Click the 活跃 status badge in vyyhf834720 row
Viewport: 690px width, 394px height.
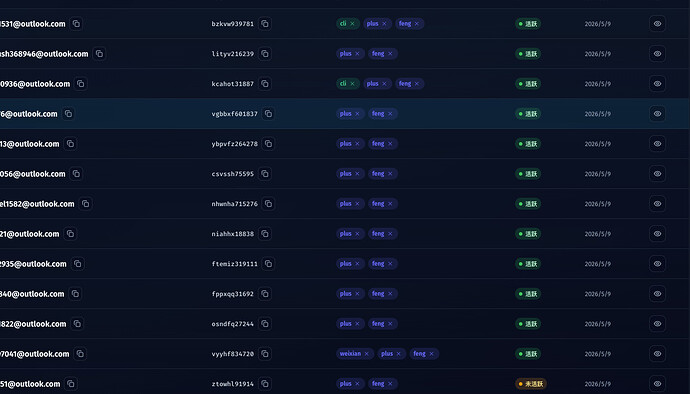coord(528,353)
